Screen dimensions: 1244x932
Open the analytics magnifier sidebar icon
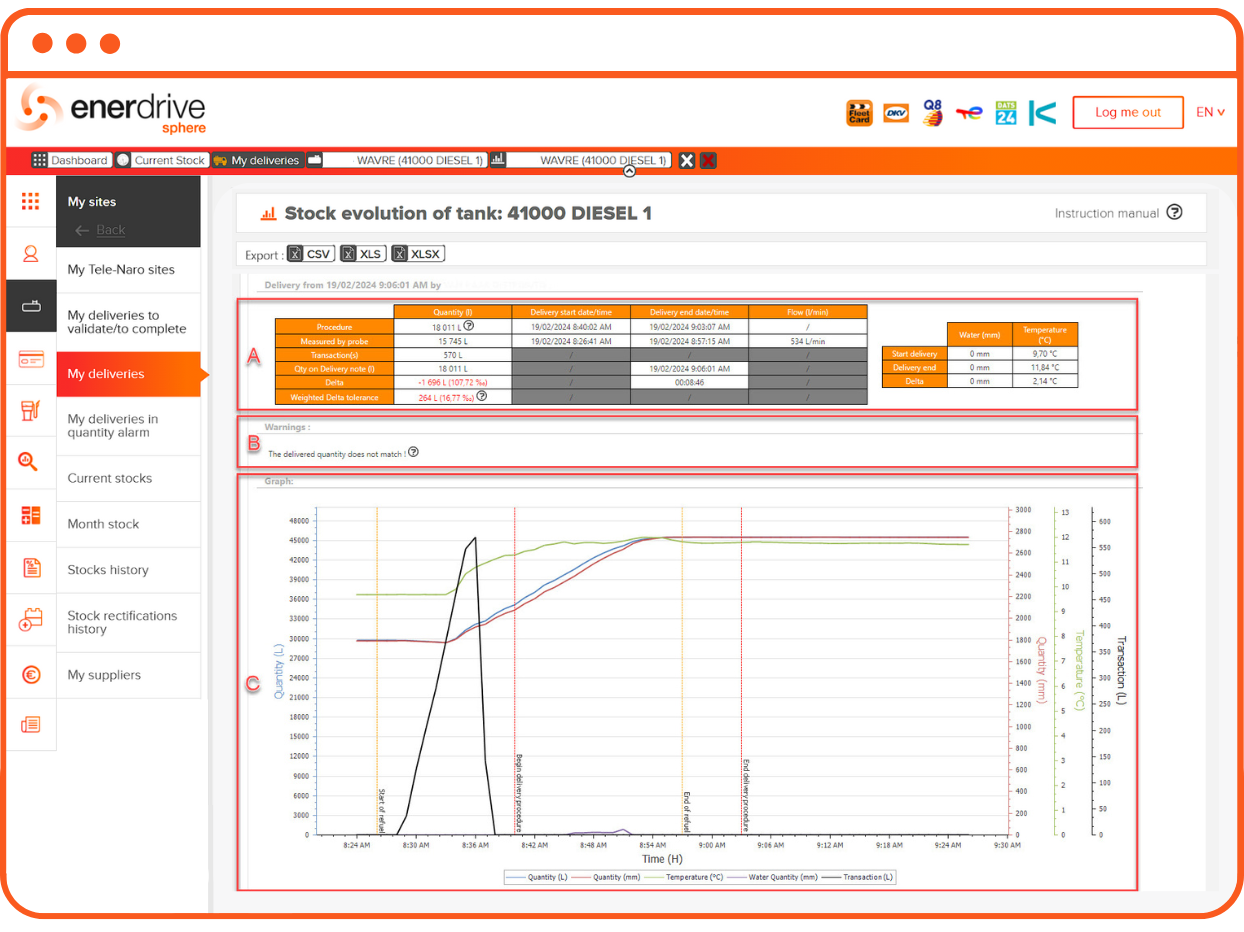pyautogui.click(x=29, y=462)
